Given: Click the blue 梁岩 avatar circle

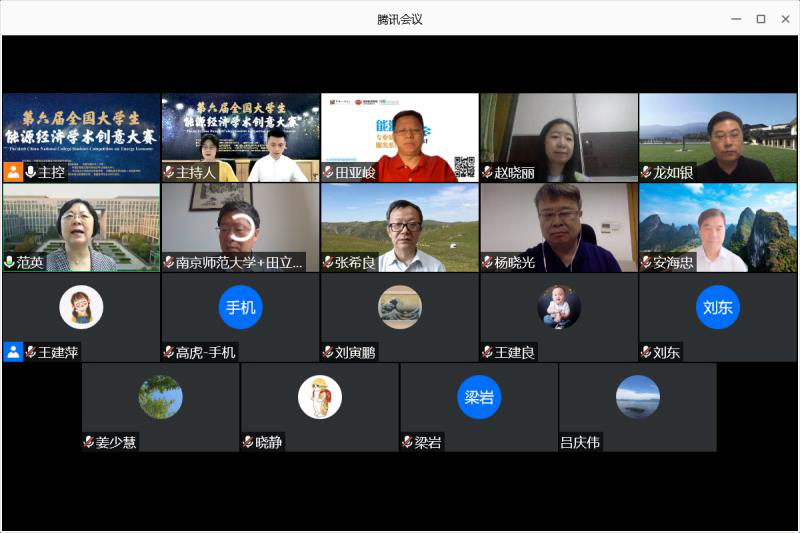Looking at the screenshot, I should (x=479, y=397).
